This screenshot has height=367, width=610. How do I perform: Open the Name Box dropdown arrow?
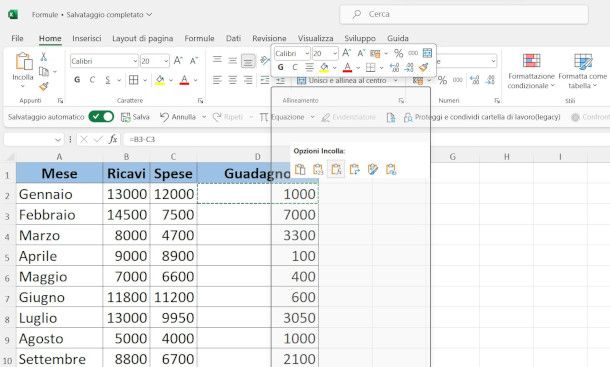[x=58, y=139]
